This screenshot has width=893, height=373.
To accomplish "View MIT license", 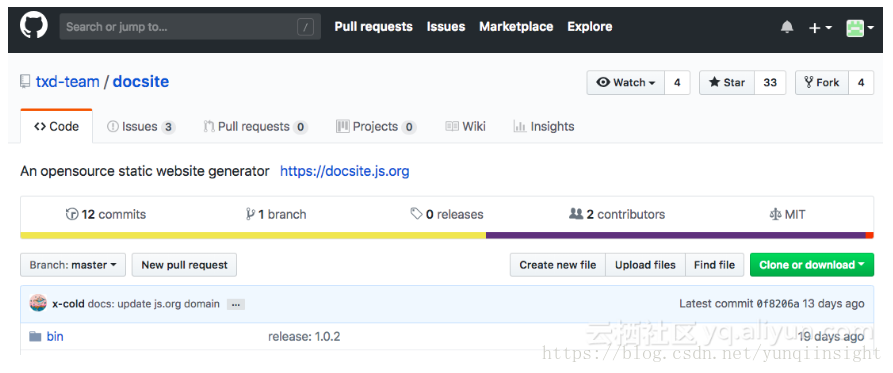I will click(x=787, y=215).
